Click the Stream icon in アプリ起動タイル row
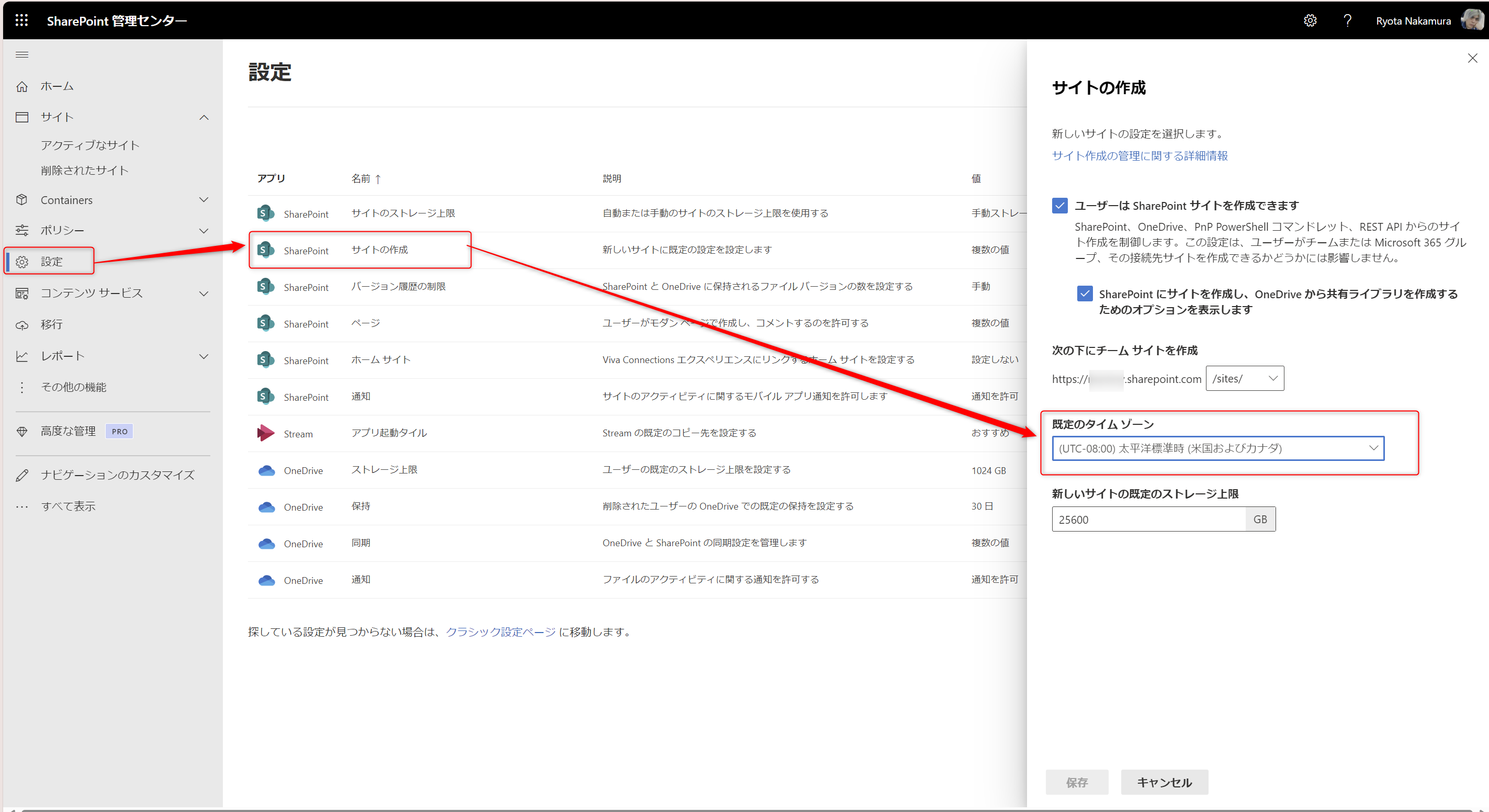This screenshot has width=1489, height=812. 266,432
